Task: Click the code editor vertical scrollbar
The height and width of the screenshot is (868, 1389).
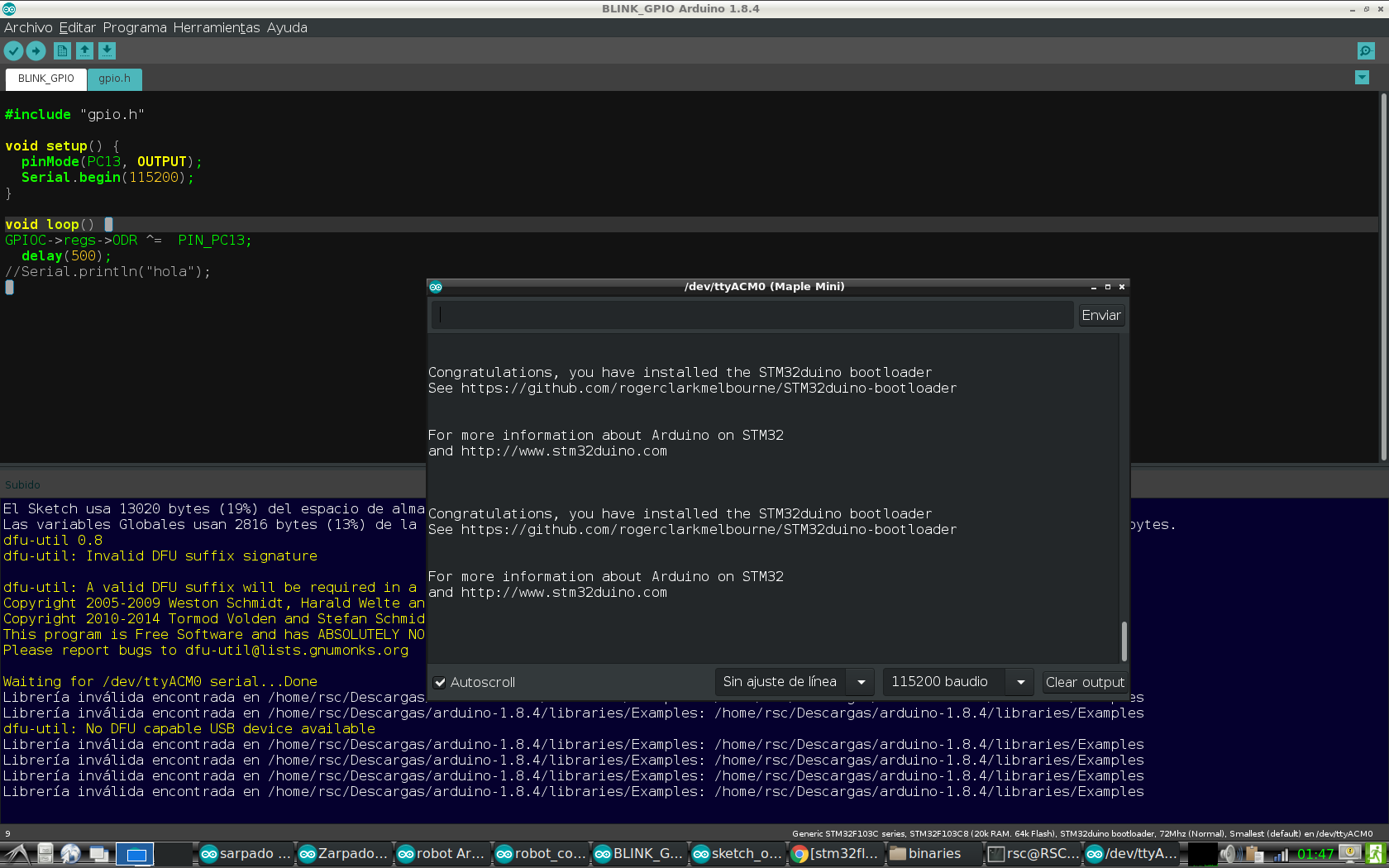Action: click(x=1383, y=277)
